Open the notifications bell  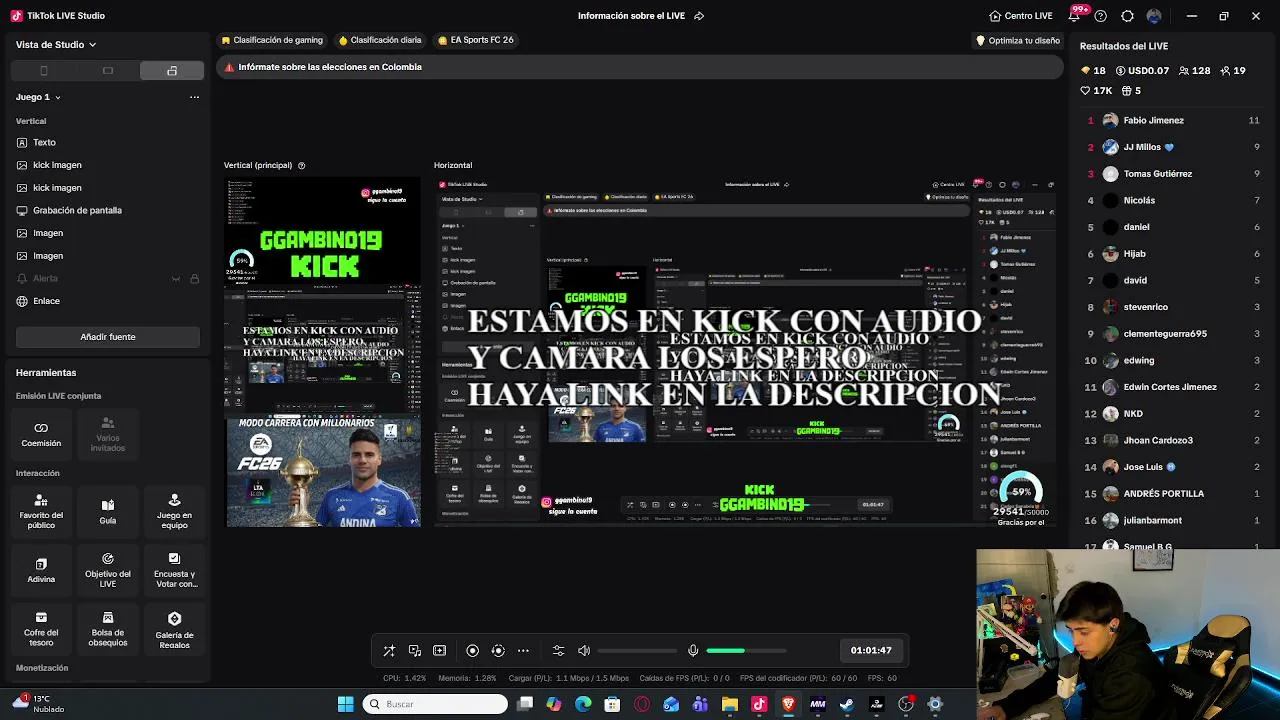pos(1076,16)
